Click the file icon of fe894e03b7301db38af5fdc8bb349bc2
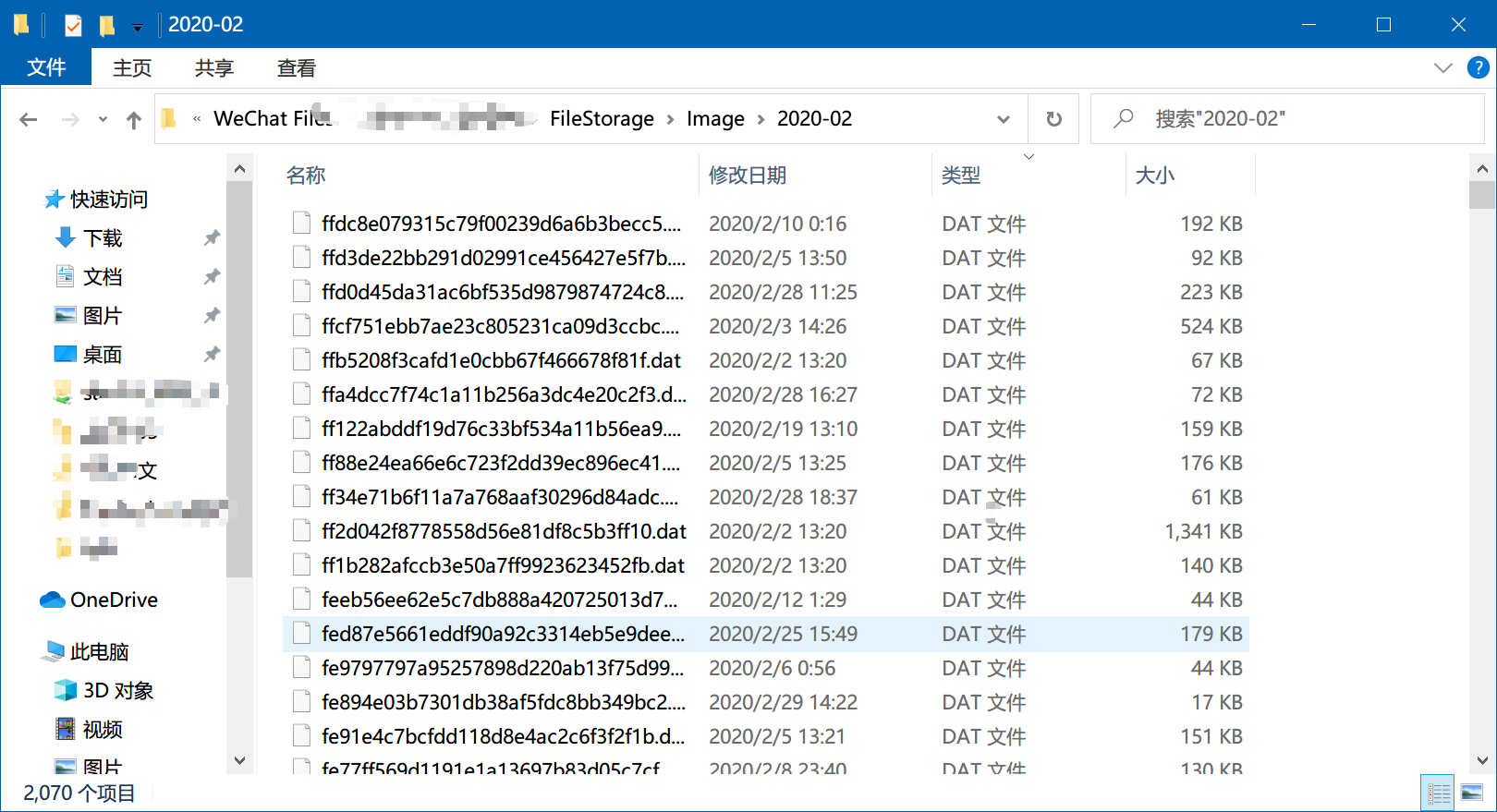 click(x=301, y=702)
